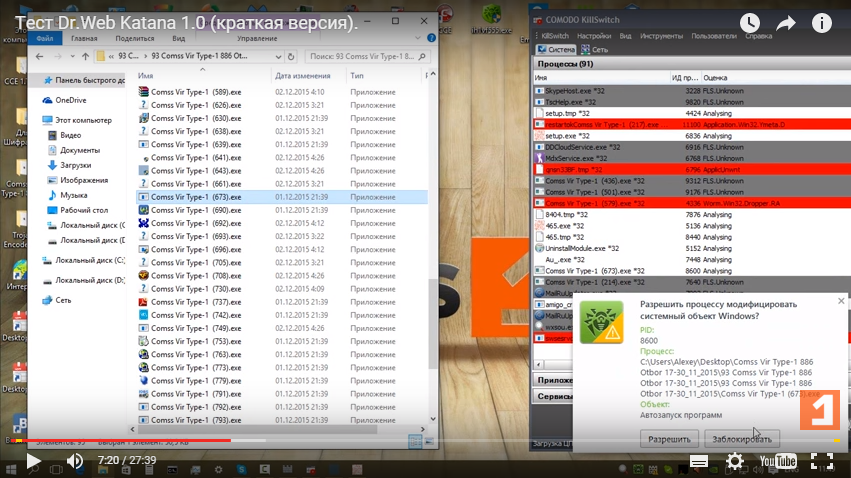Select Панель быстрого доступа in sidebar
Screen dimensions: 851x478
click(x=84, y=80)
